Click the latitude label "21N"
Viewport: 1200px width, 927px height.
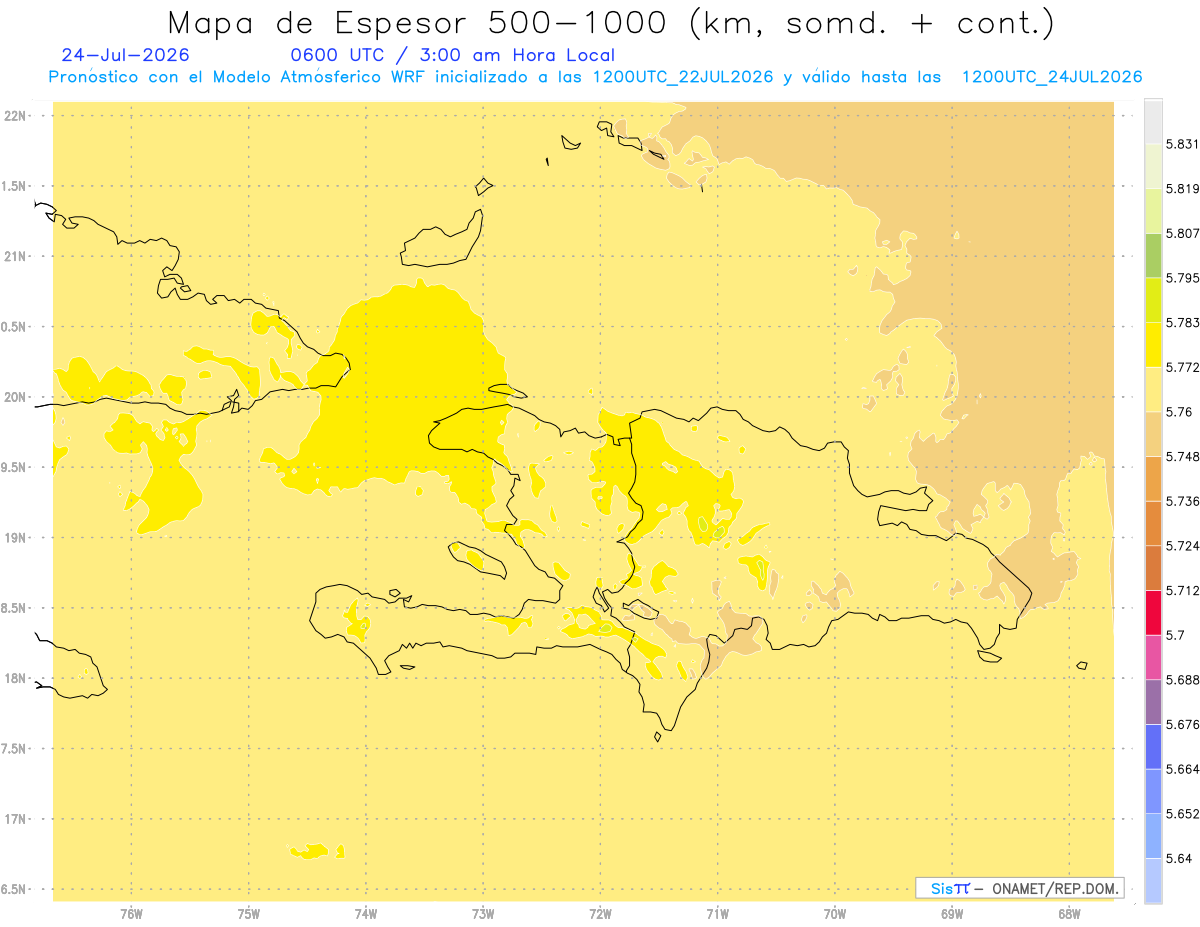tap(16, 257)
